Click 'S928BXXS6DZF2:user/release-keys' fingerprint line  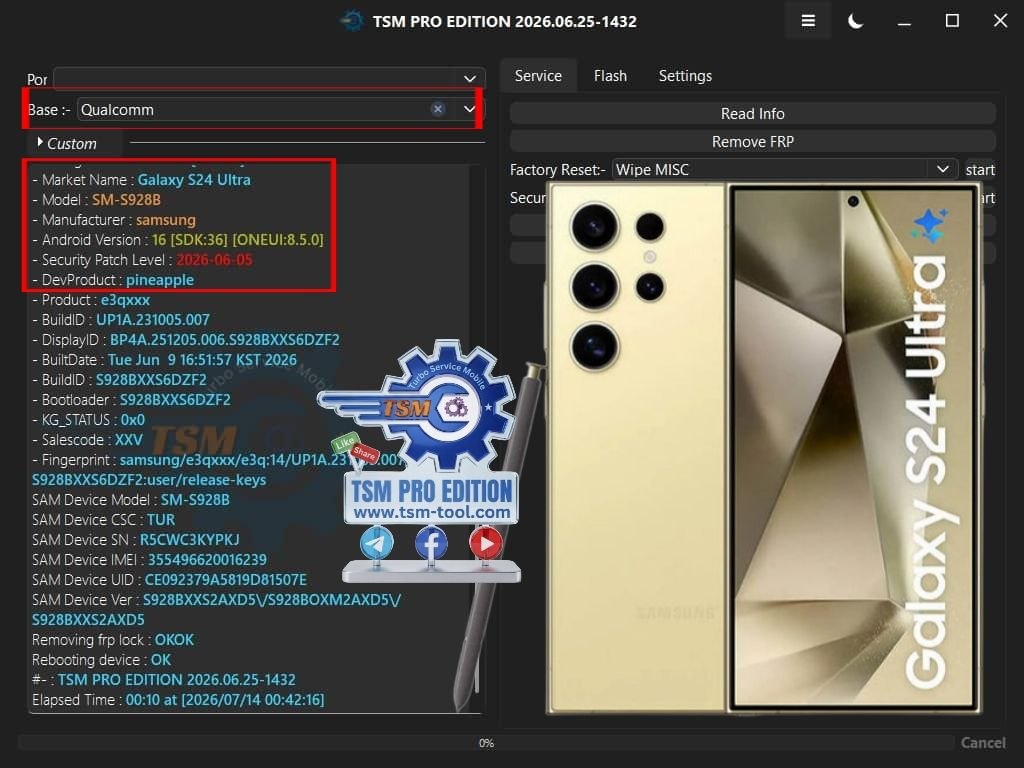[x=149, y=480]
